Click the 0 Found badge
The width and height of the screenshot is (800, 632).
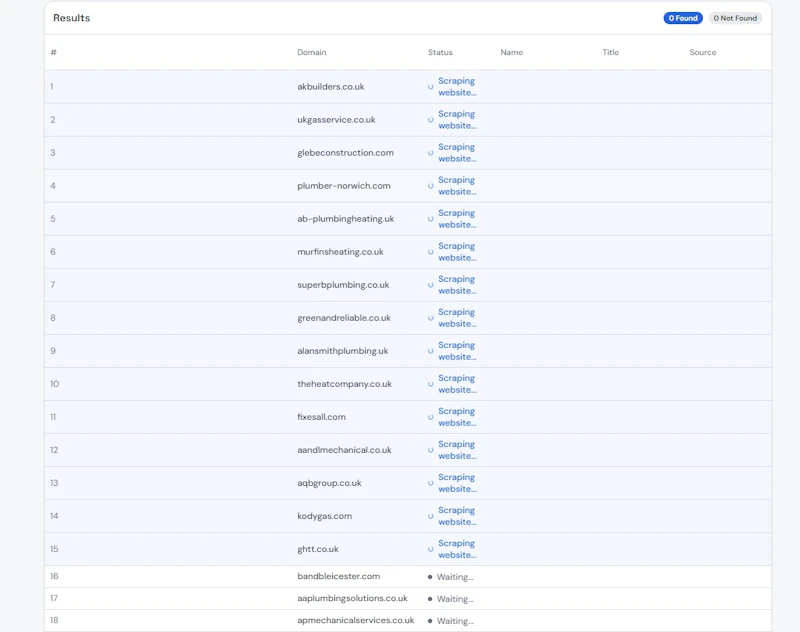[x=683, y=18]
